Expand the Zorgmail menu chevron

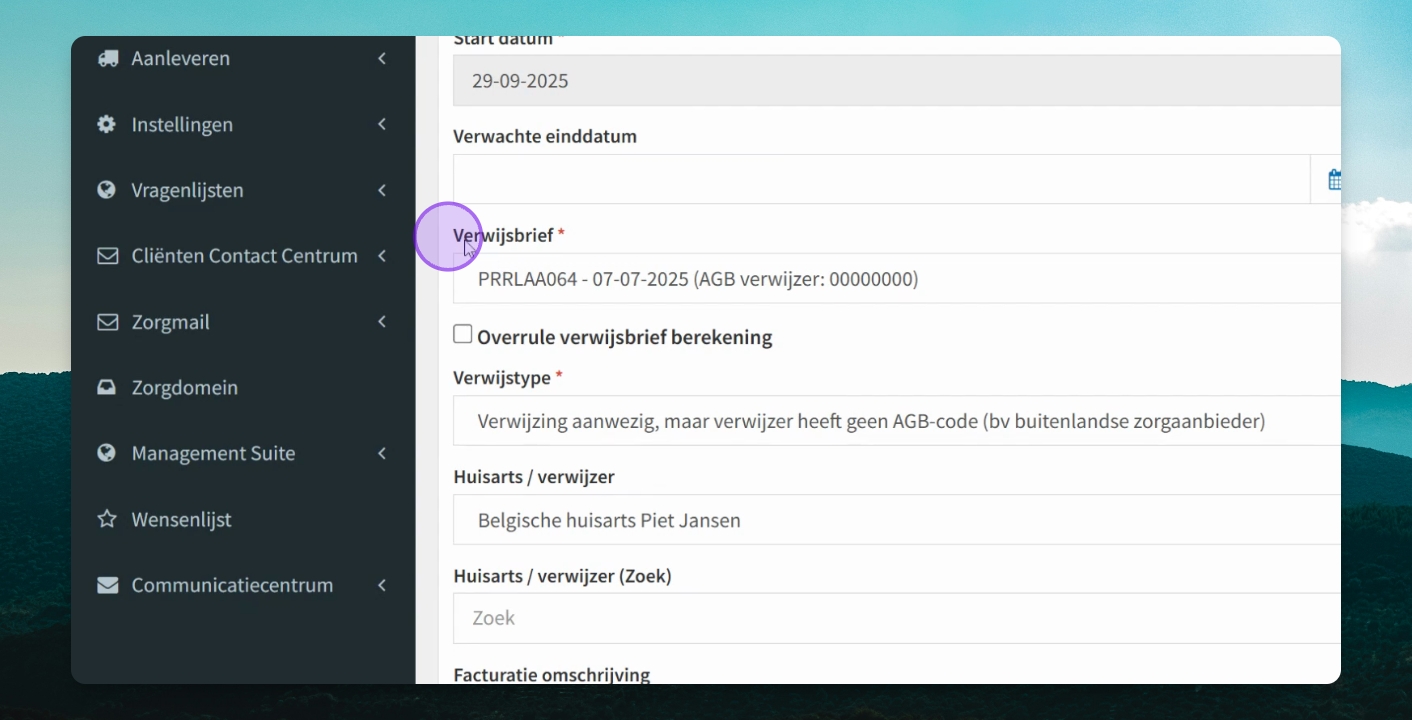[382, 322]
